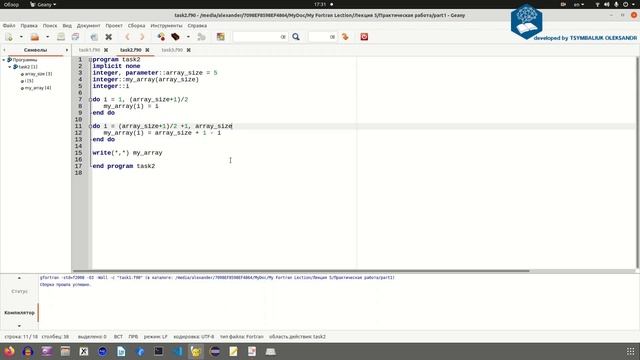
Task: Focus the go-to-line input field
Action: point(322,37)
